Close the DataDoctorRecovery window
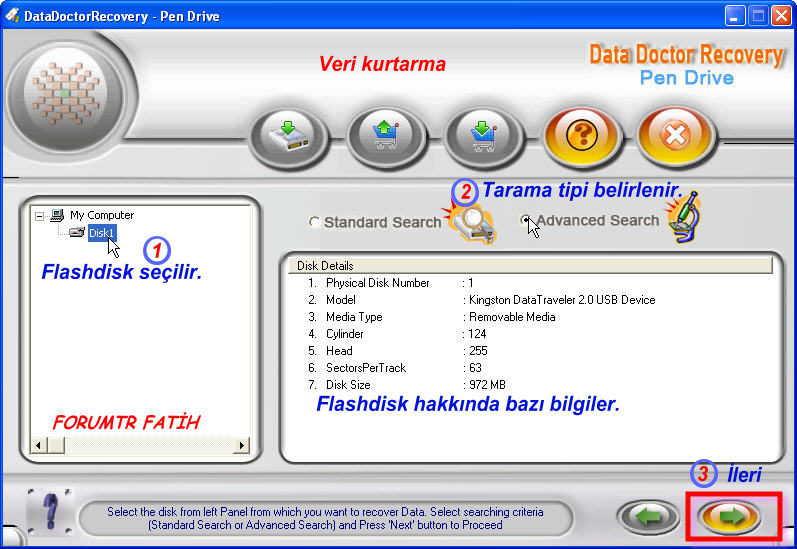The width and height of the screenshot is (797, 549). click(780, 16)
